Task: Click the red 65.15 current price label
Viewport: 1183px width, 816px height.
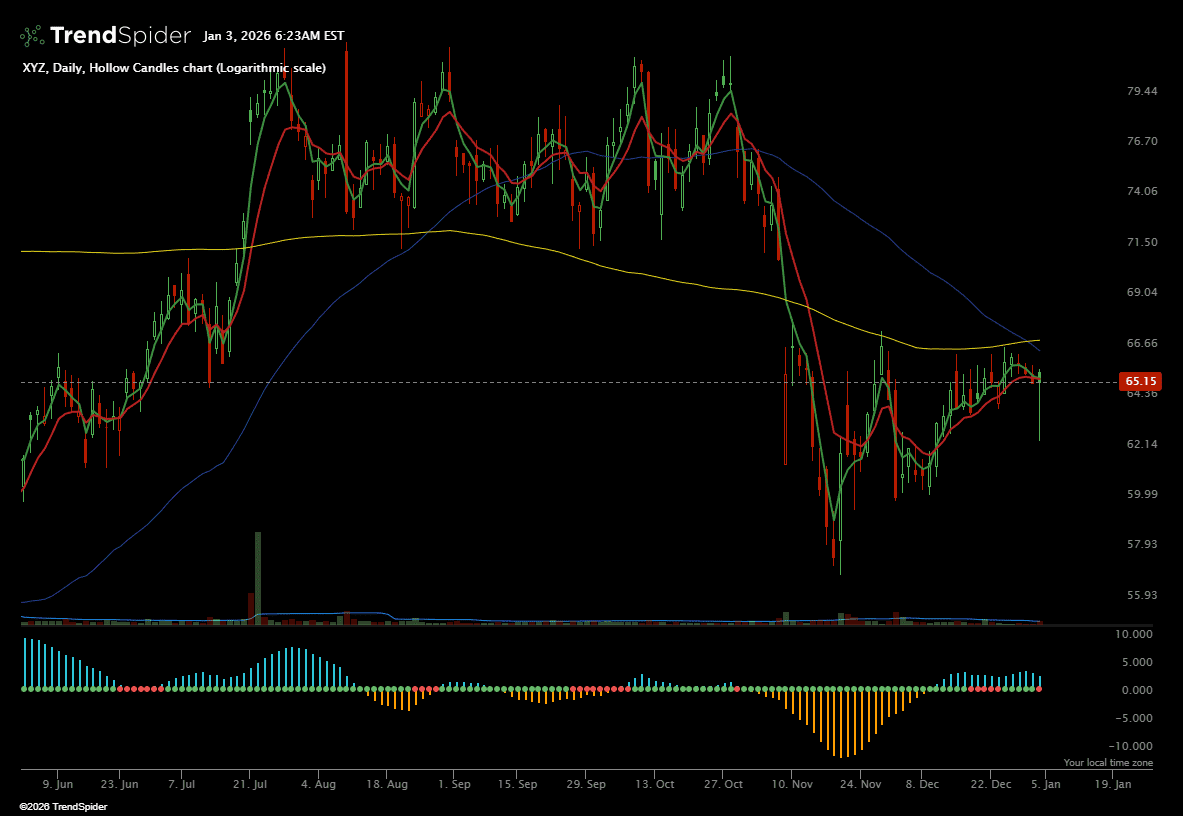Action: tap(1141, 381)
